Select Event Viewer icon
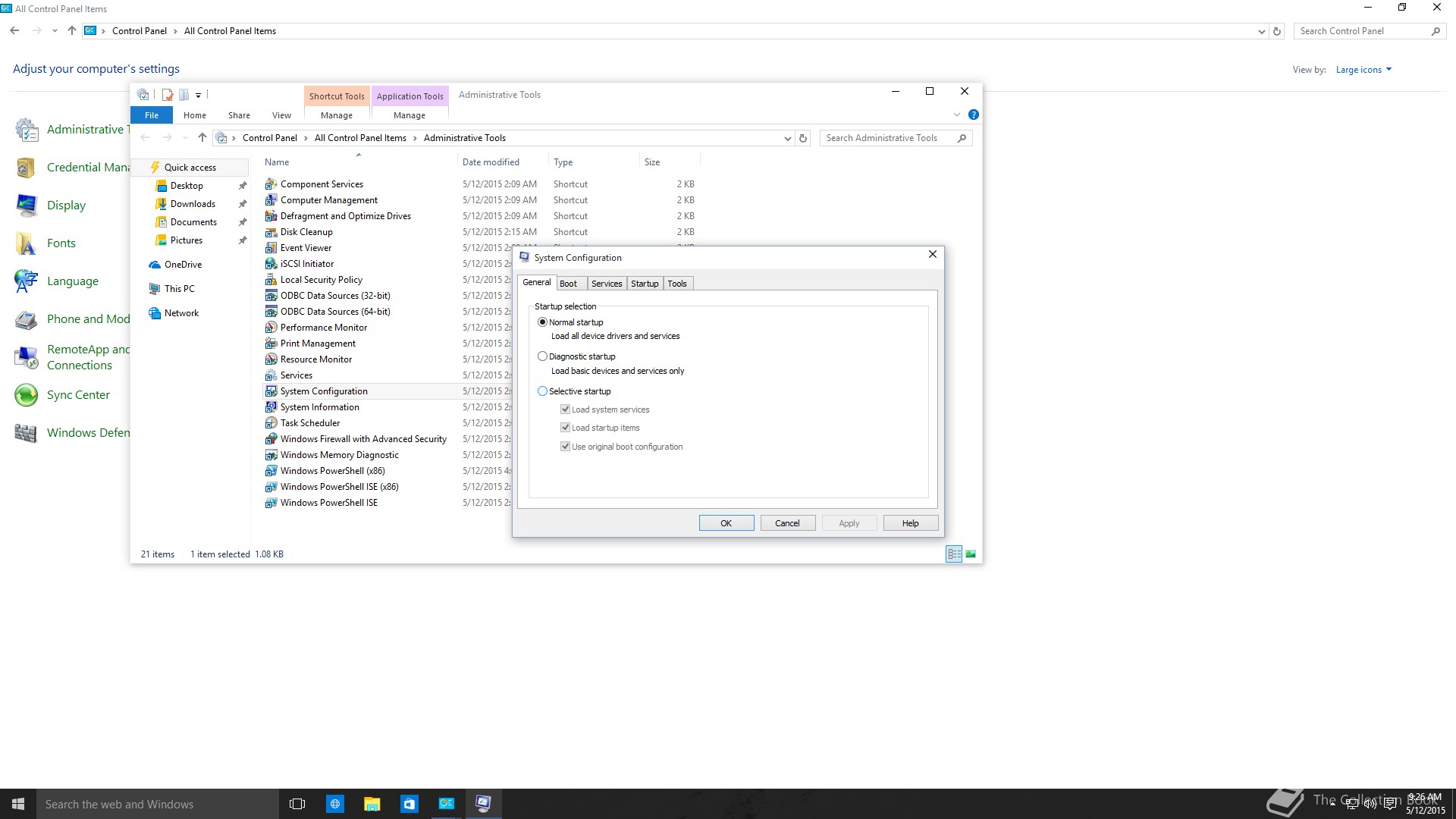 271,248
